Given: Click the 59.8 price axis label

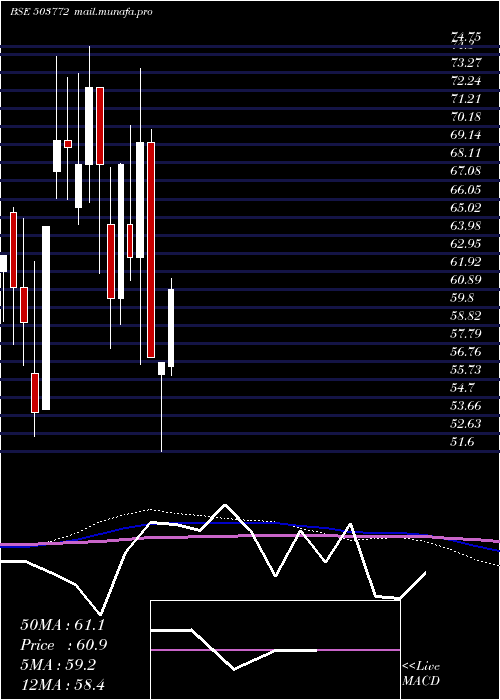Looking at the screenshot, I should click(462, 298).
